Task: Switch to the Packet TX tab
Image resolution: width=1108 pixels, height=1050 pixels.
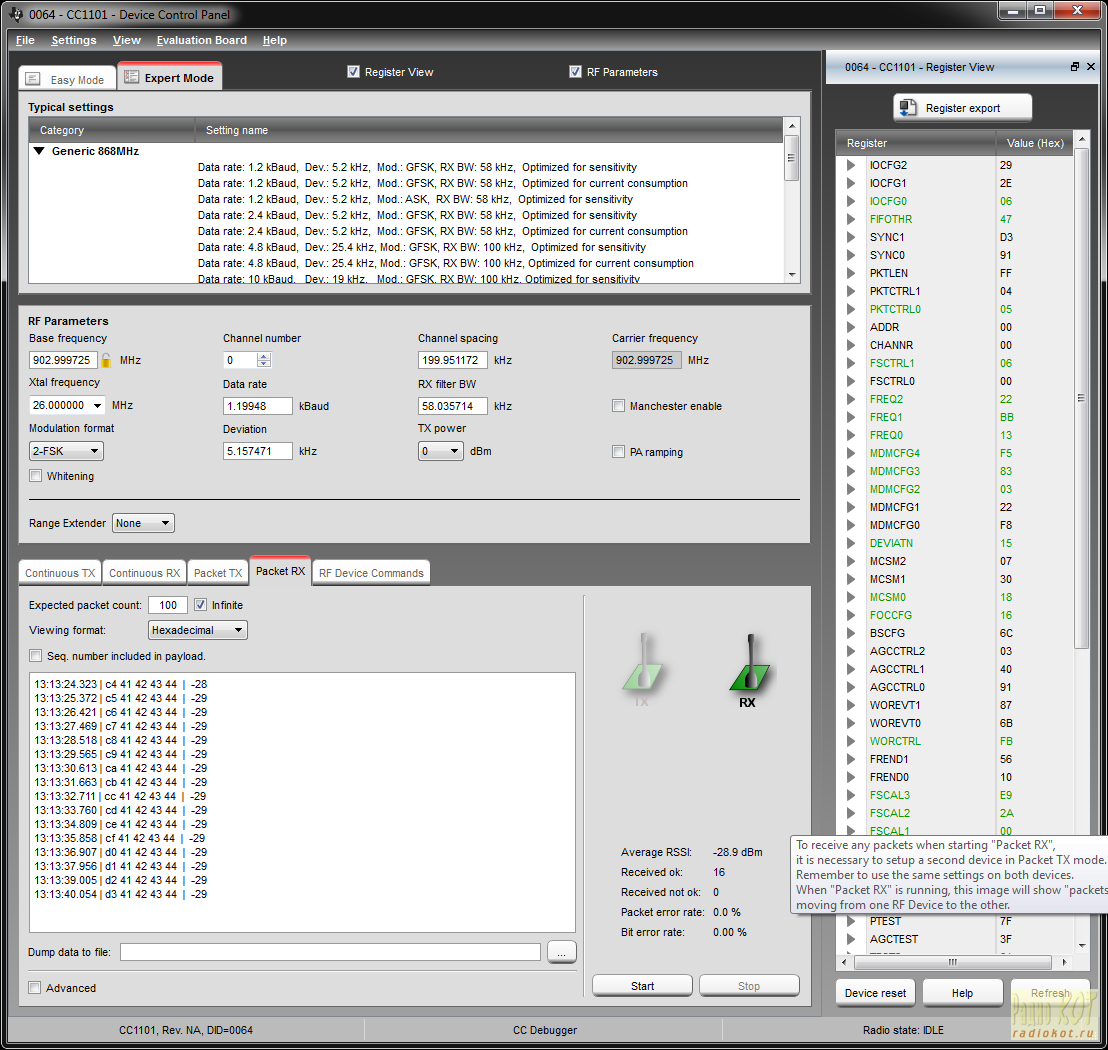Action: (x=218, y=573)
